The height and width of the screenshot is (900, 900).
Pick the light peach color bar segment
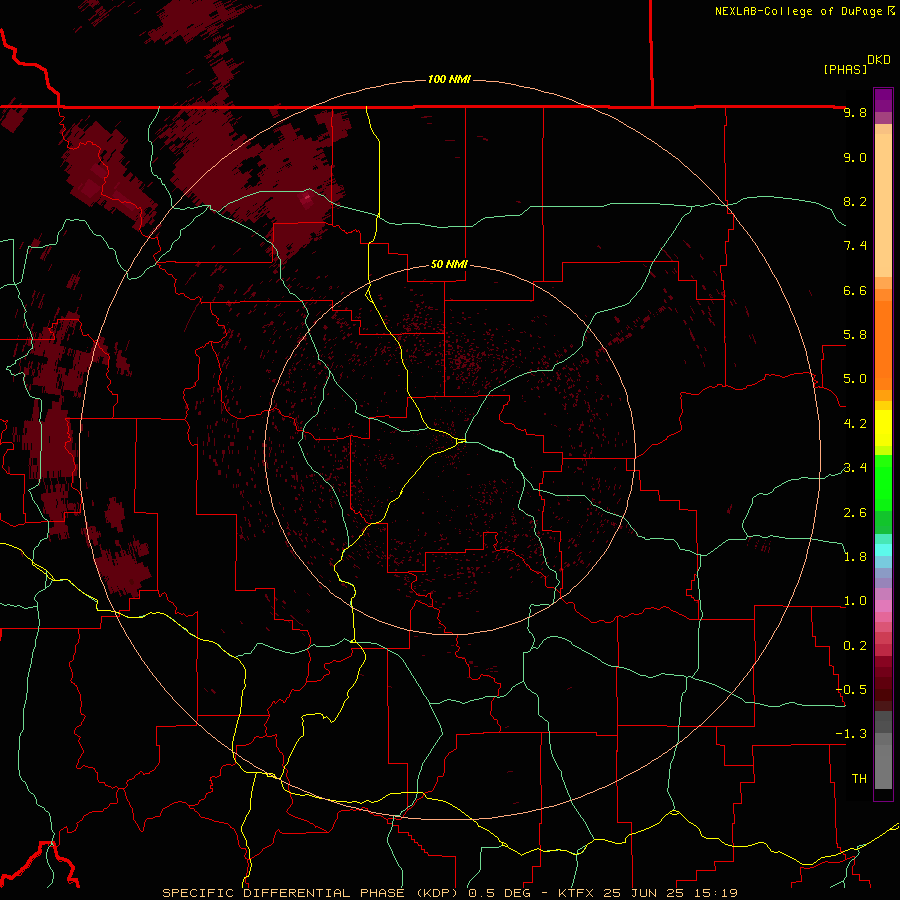pyautogui.click(x=883, y=205)
